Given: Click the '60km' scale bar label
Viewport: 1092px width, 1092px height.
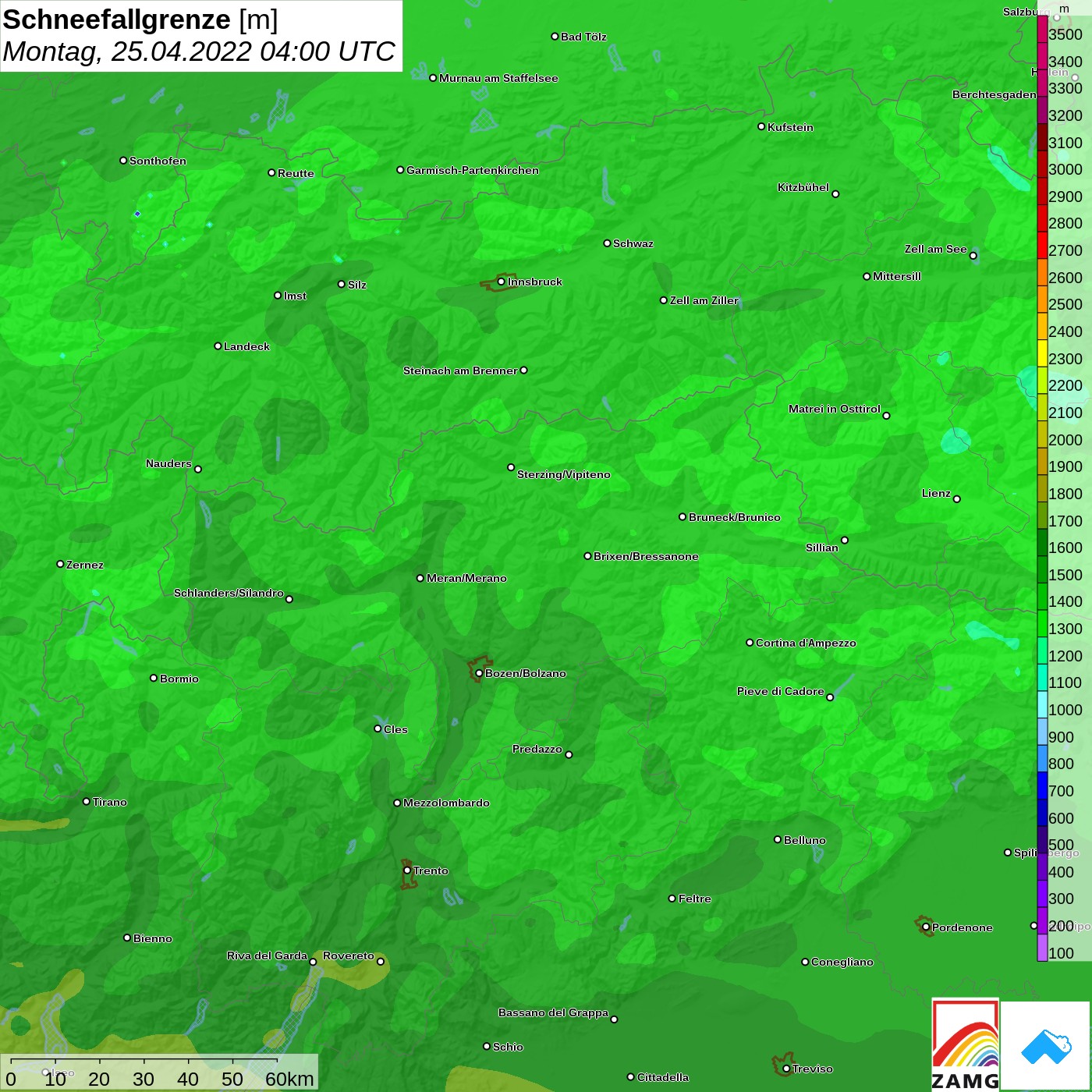Looking at the screenshot, I should click(x=289, y=1079).
